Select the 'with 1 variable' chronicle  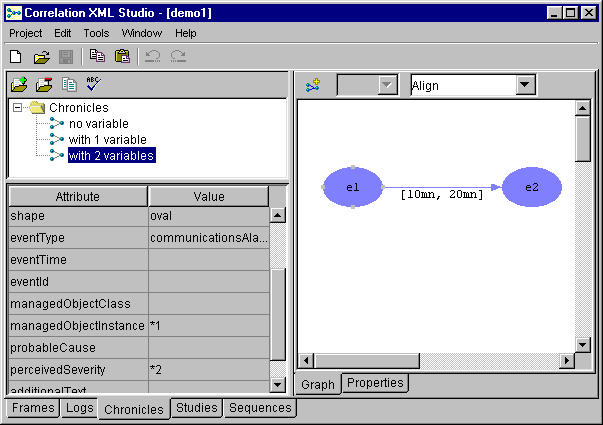tap(107, 139)
